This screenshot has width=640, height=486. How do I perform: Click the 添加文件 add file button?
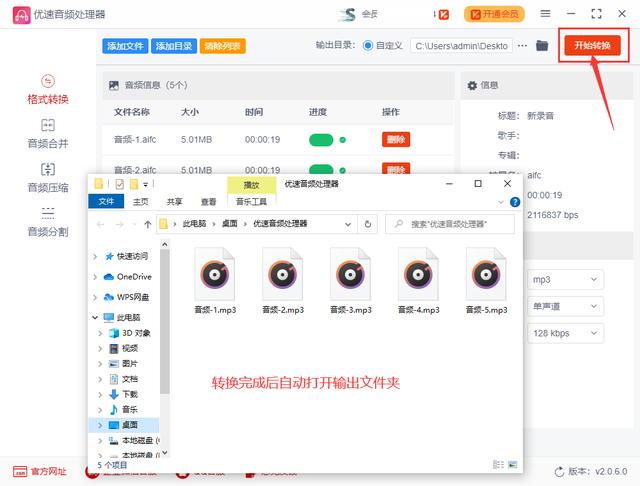(125, 46)
